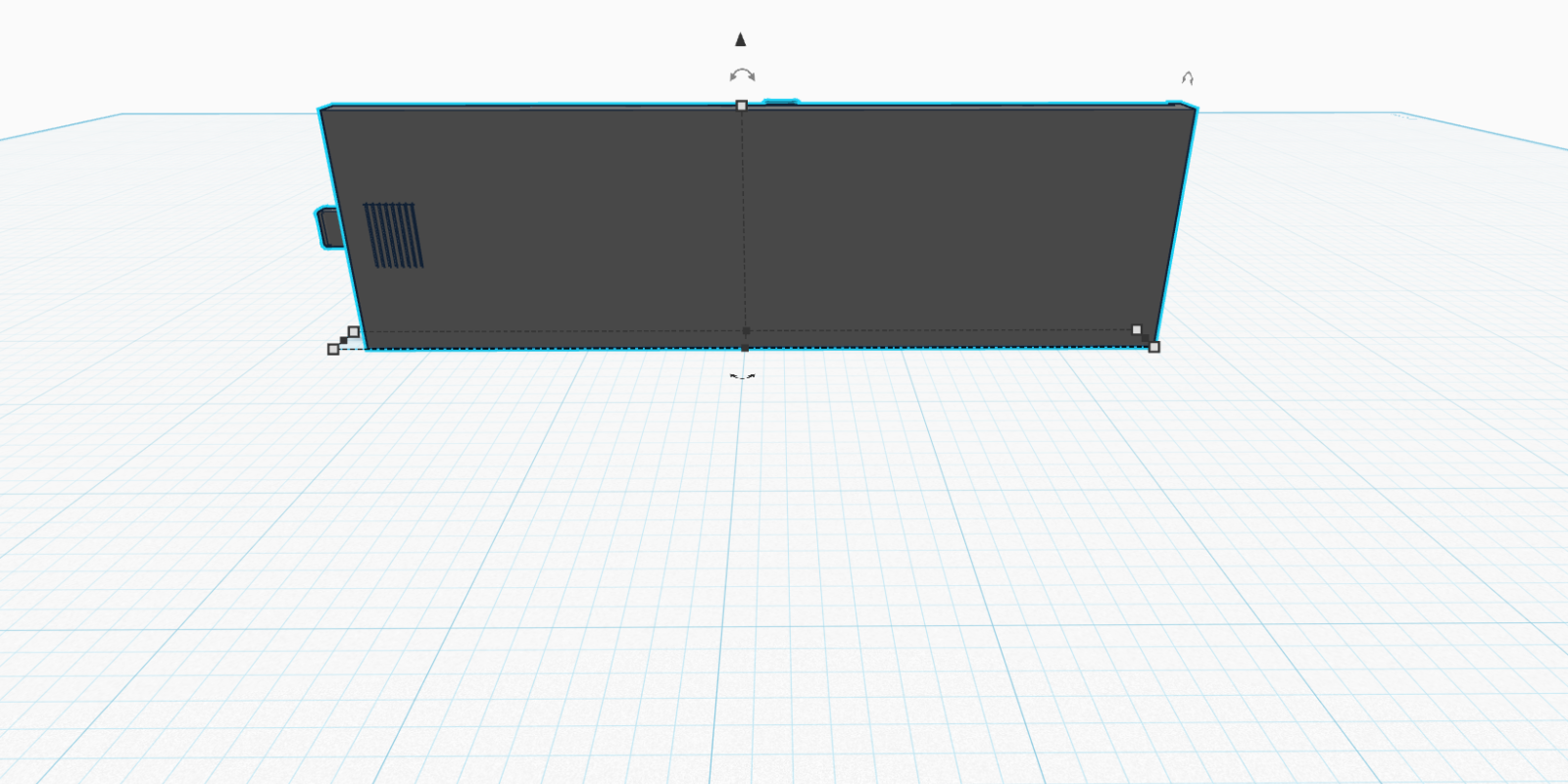
Task: Select the rotation arrows below the object's bottom edge
Action: click(x=743, y=376)
